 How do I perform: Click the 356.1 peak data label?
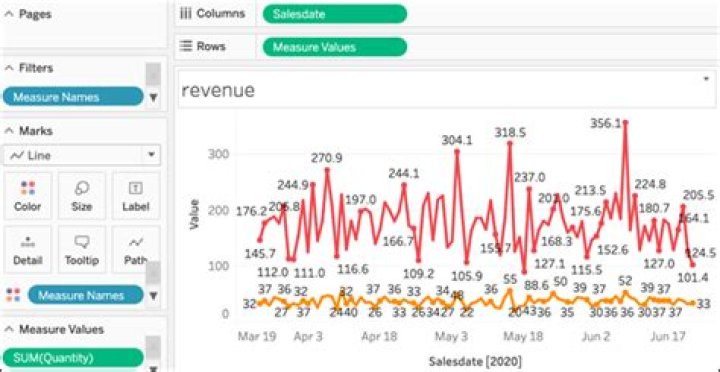point(606,124)
